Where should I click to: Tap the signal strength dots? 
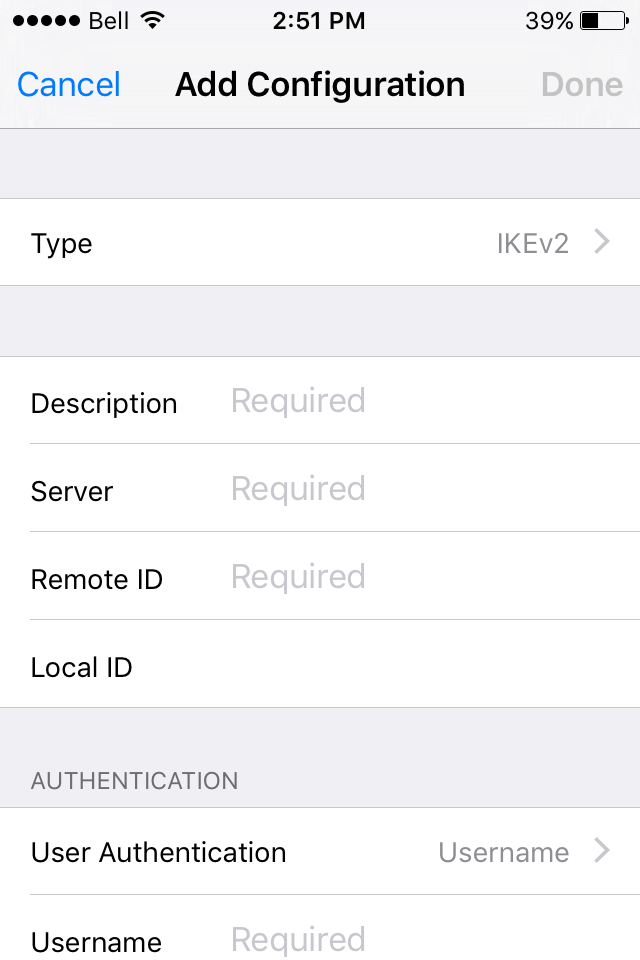point(47,21)
